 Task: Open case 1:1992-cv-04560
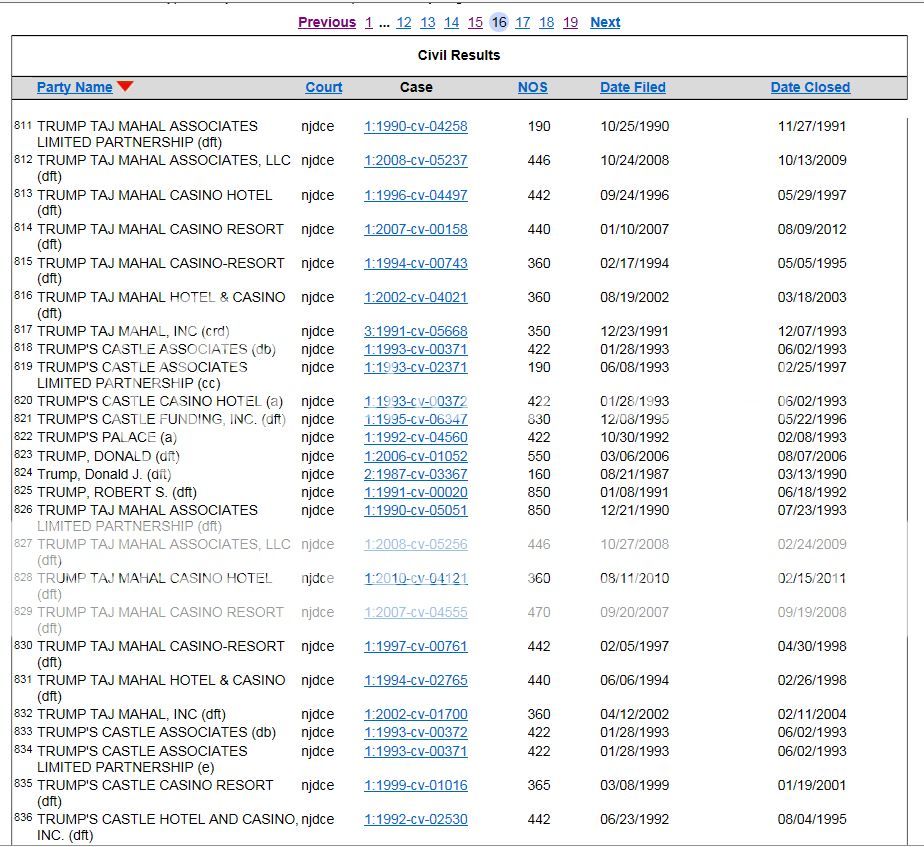[x=415, y=437]
